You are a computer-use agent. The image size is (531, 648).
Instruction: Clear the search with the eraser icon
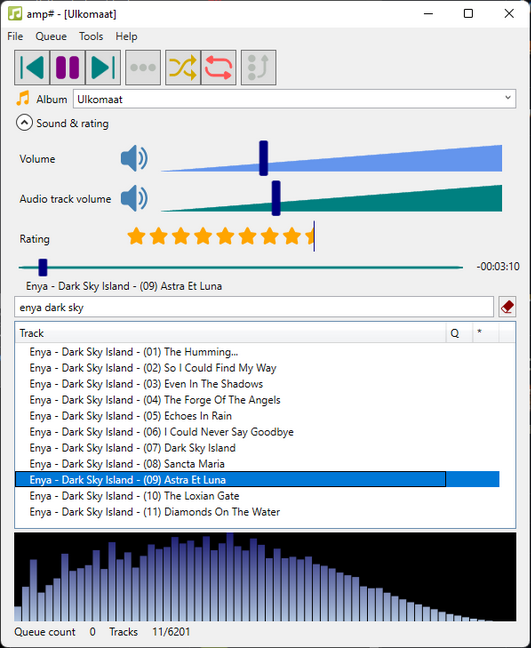[x=507, y=307]
